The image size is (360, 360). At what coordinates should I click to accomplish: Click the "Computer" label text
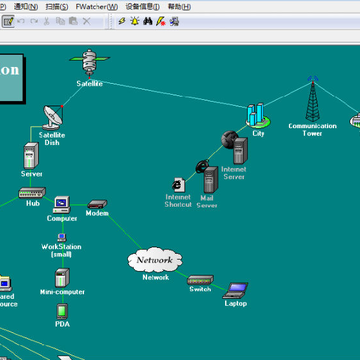click(62, 218)
